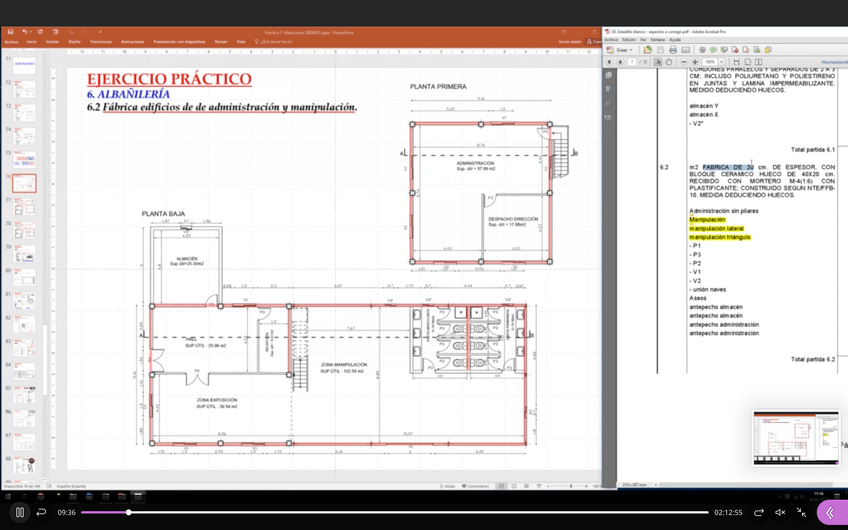This screenshot has height=530, width=848.
Task: Exit fullscreen video mode
Action: point(801,512)
